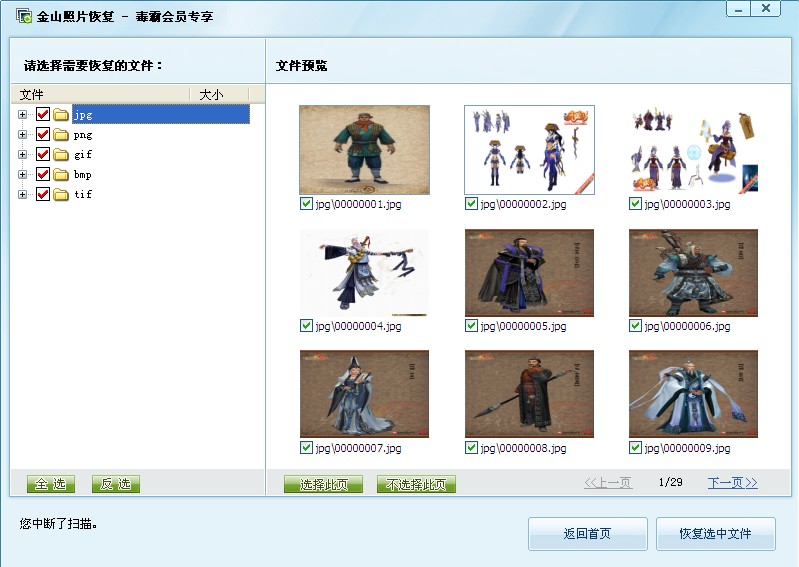
Task: Expand the jpg tree node
Action: click(x=22, y=115)
